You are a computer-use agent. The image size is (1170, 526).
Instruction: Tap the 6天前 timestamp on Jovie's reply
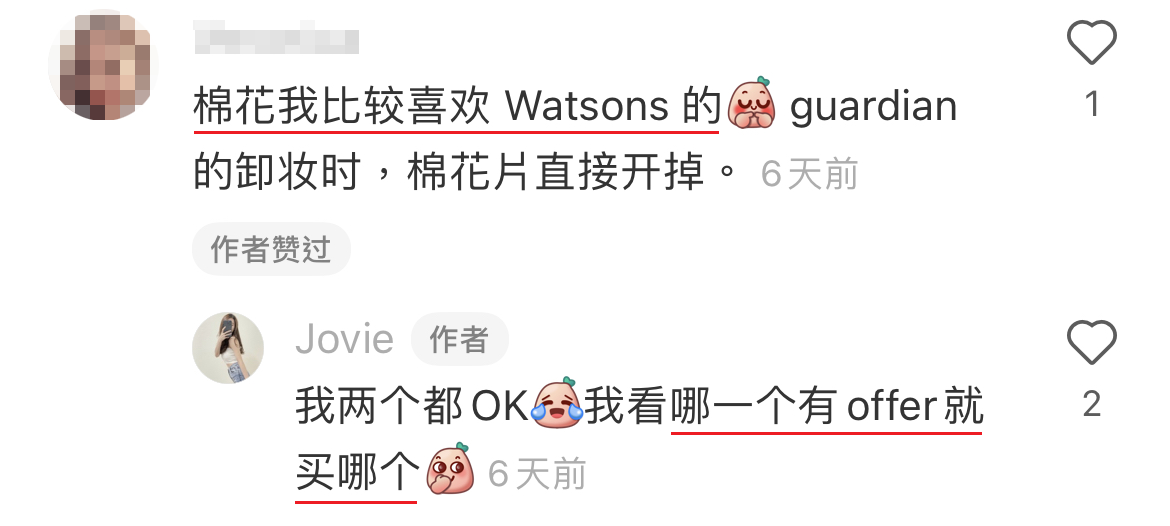click(x=537, y=474)
